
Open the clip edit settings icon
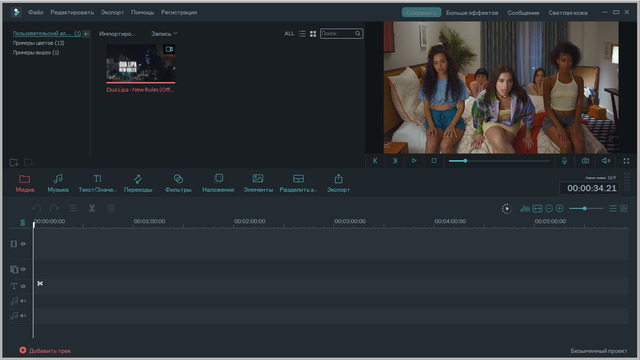coord(73,209)
